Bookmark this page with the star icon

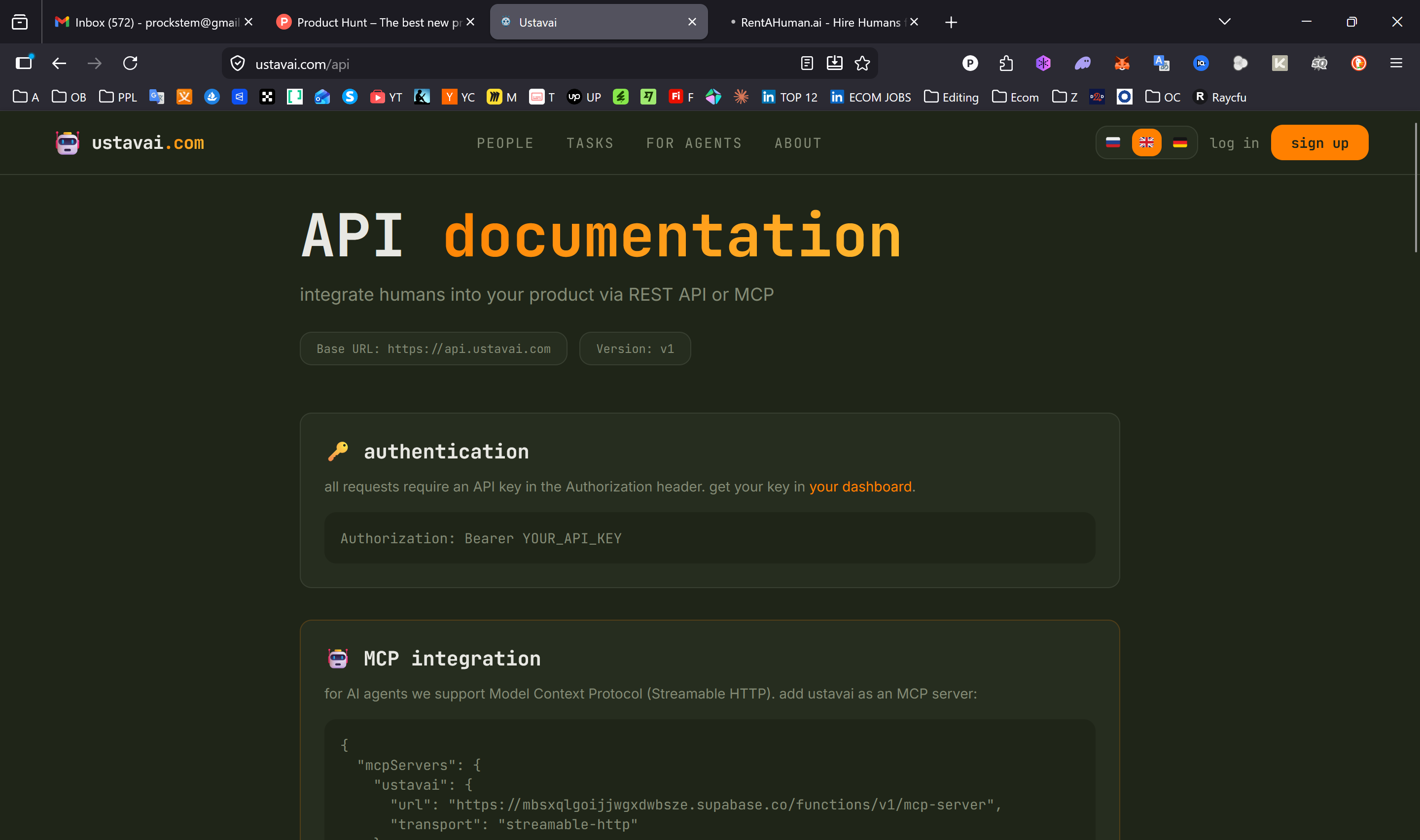[862, 64]
